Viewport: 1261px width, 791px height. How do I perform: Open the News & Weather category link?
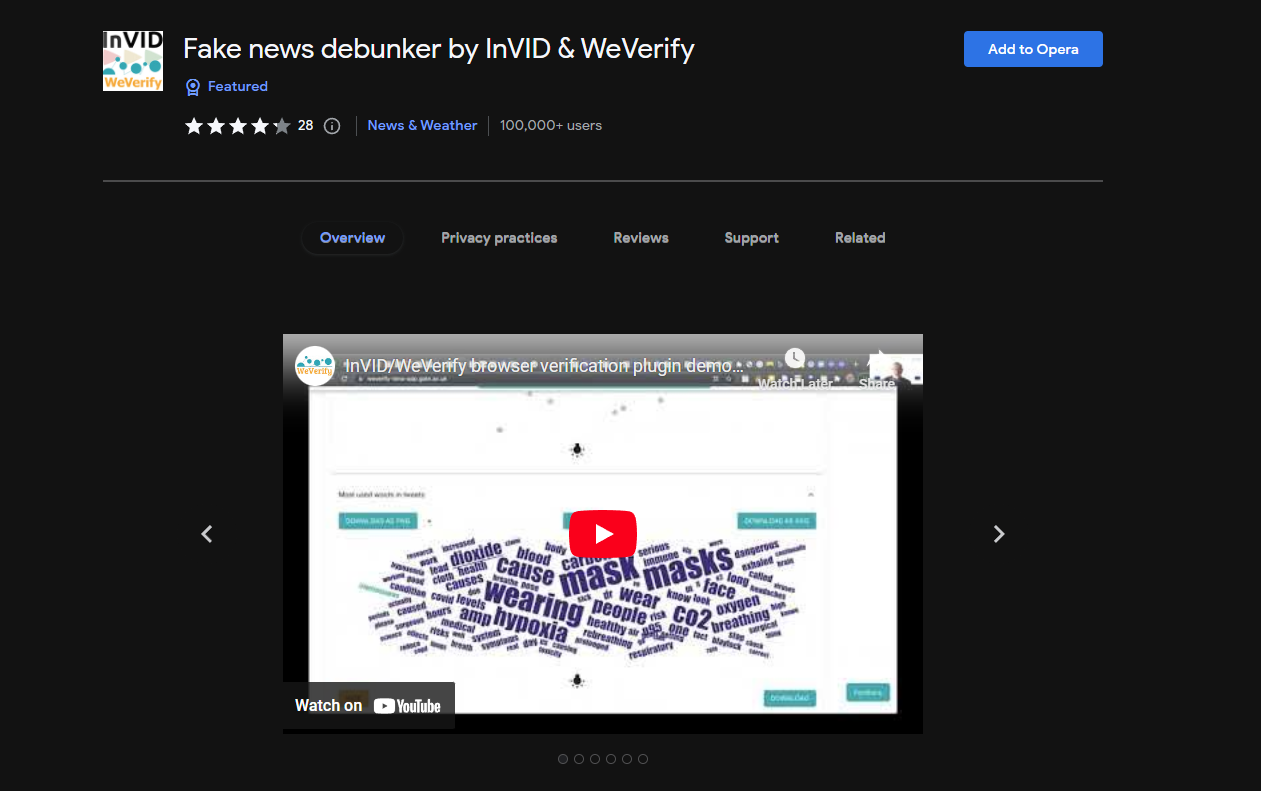click(x=422, y=126)
